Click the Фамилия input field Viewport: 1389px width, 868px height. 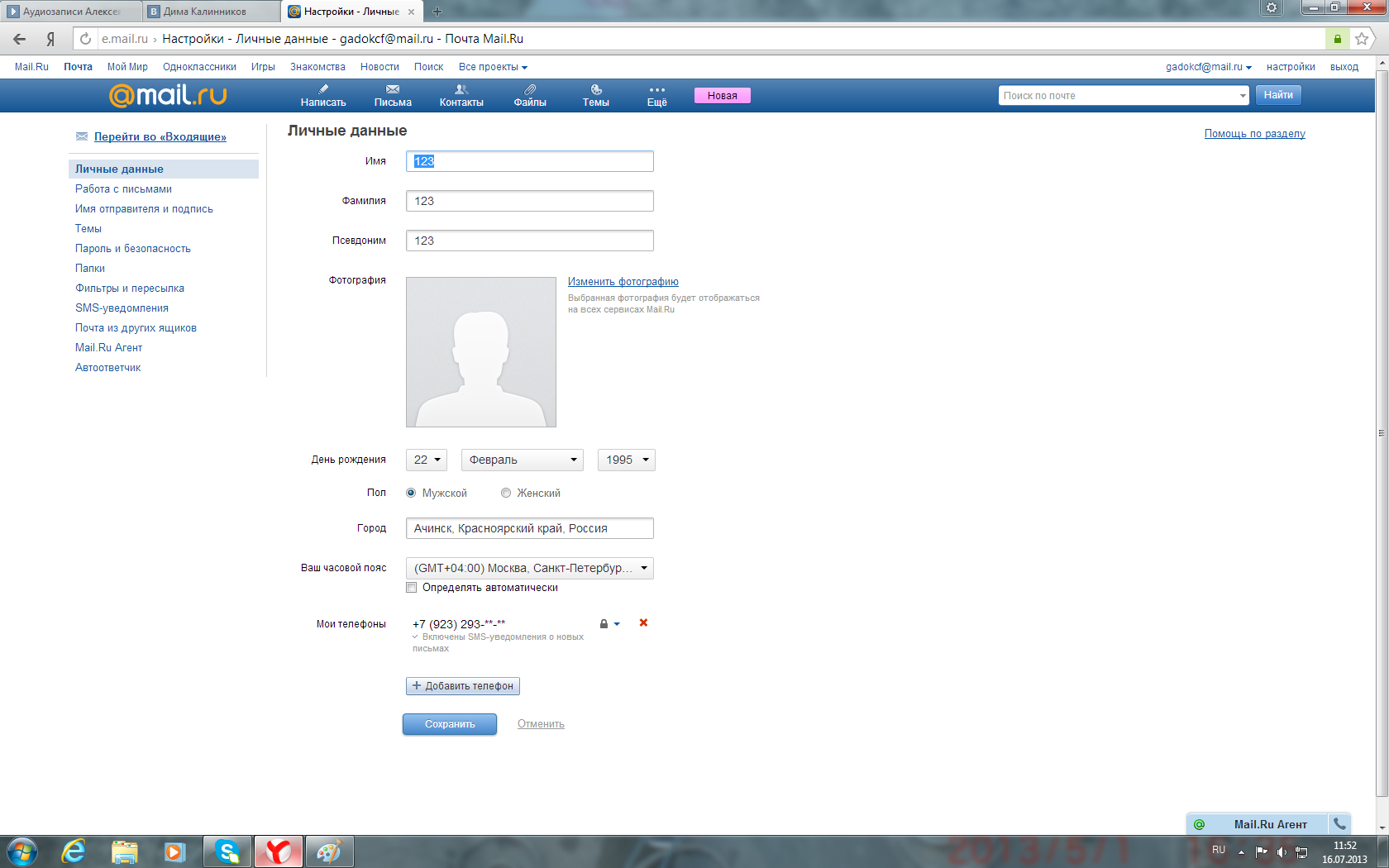pos(530,201)
